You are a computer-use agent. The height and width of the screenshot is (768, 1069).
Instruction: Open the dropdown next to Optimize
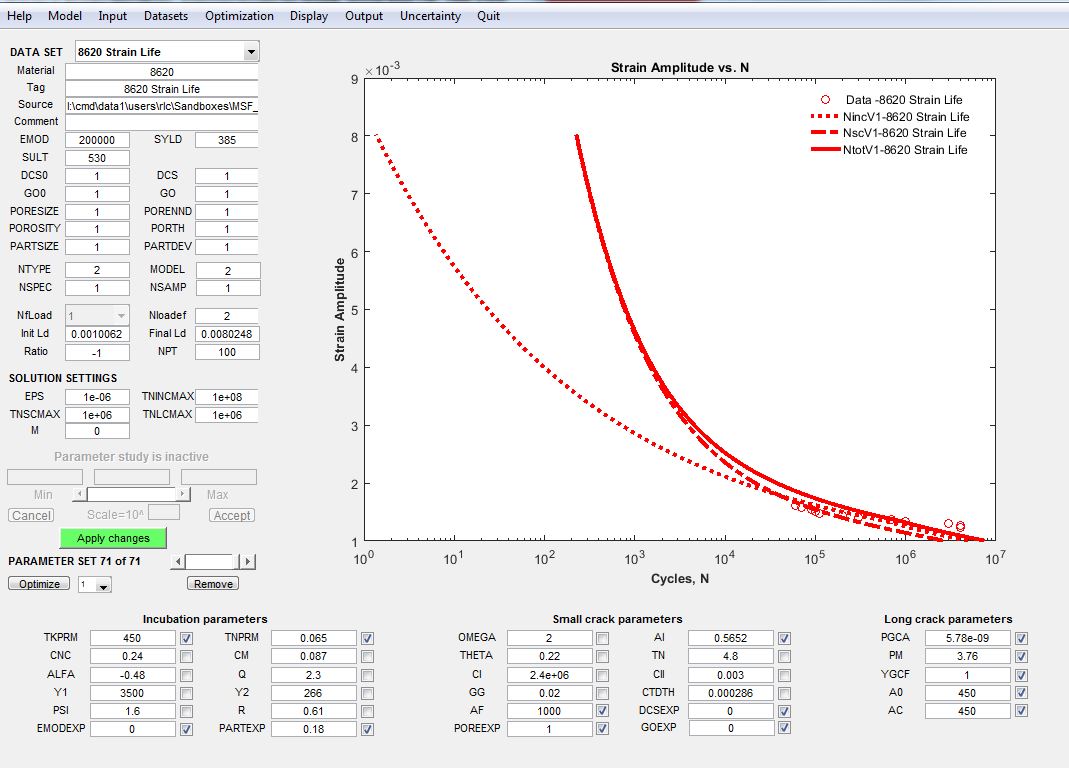[95, 585]
